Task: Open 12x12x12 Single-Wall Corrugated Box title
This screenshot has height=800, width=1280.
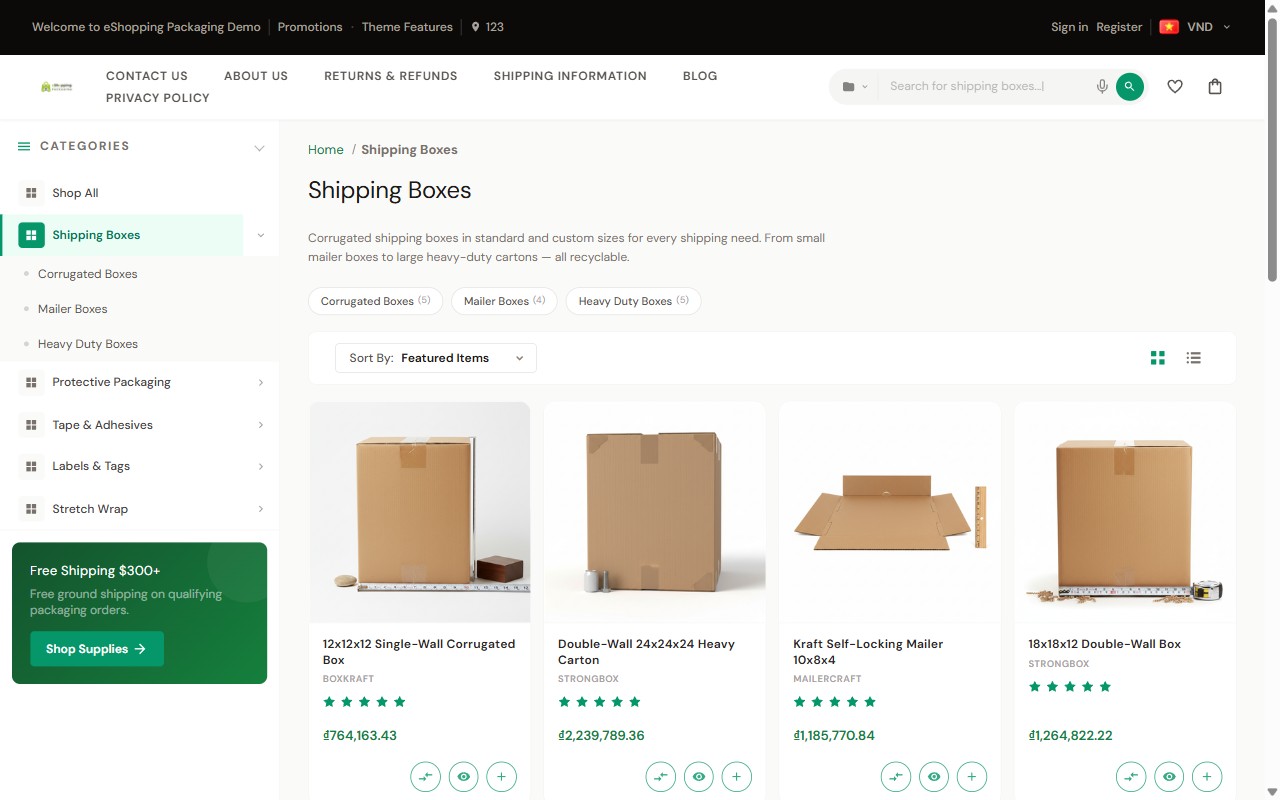Action: click(419, 652)
